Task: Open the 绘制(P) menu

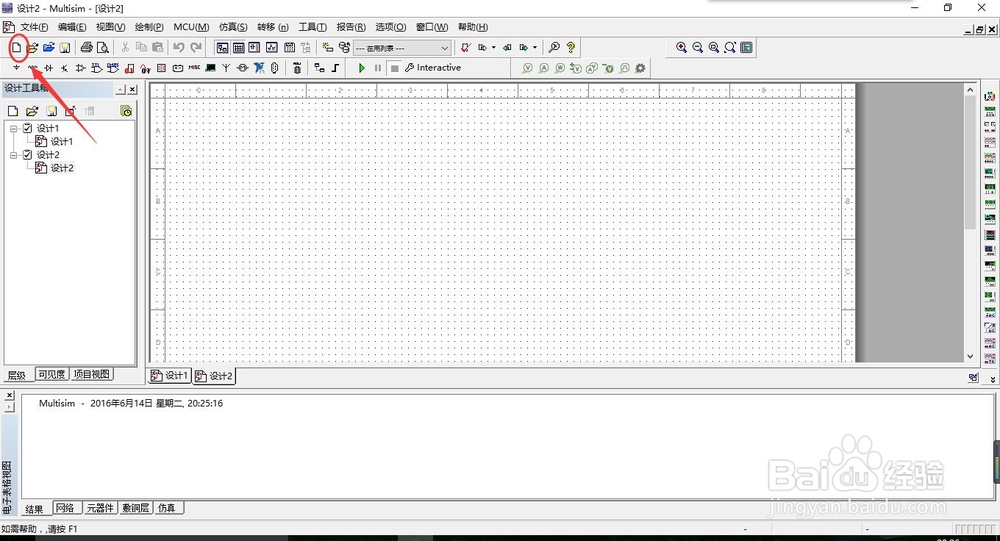Action: click(x=149, y=27)
